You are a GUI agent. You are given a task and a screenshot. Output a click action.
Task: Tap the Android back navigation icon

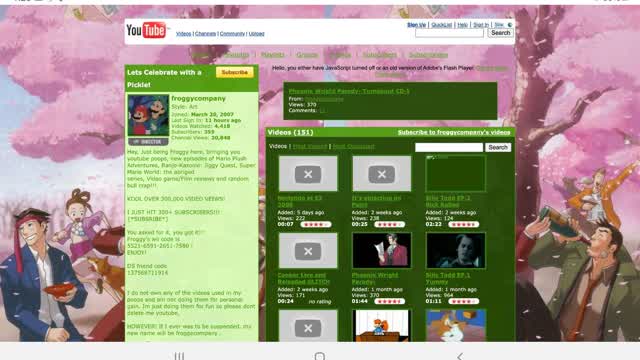click(x=460, y=356)
